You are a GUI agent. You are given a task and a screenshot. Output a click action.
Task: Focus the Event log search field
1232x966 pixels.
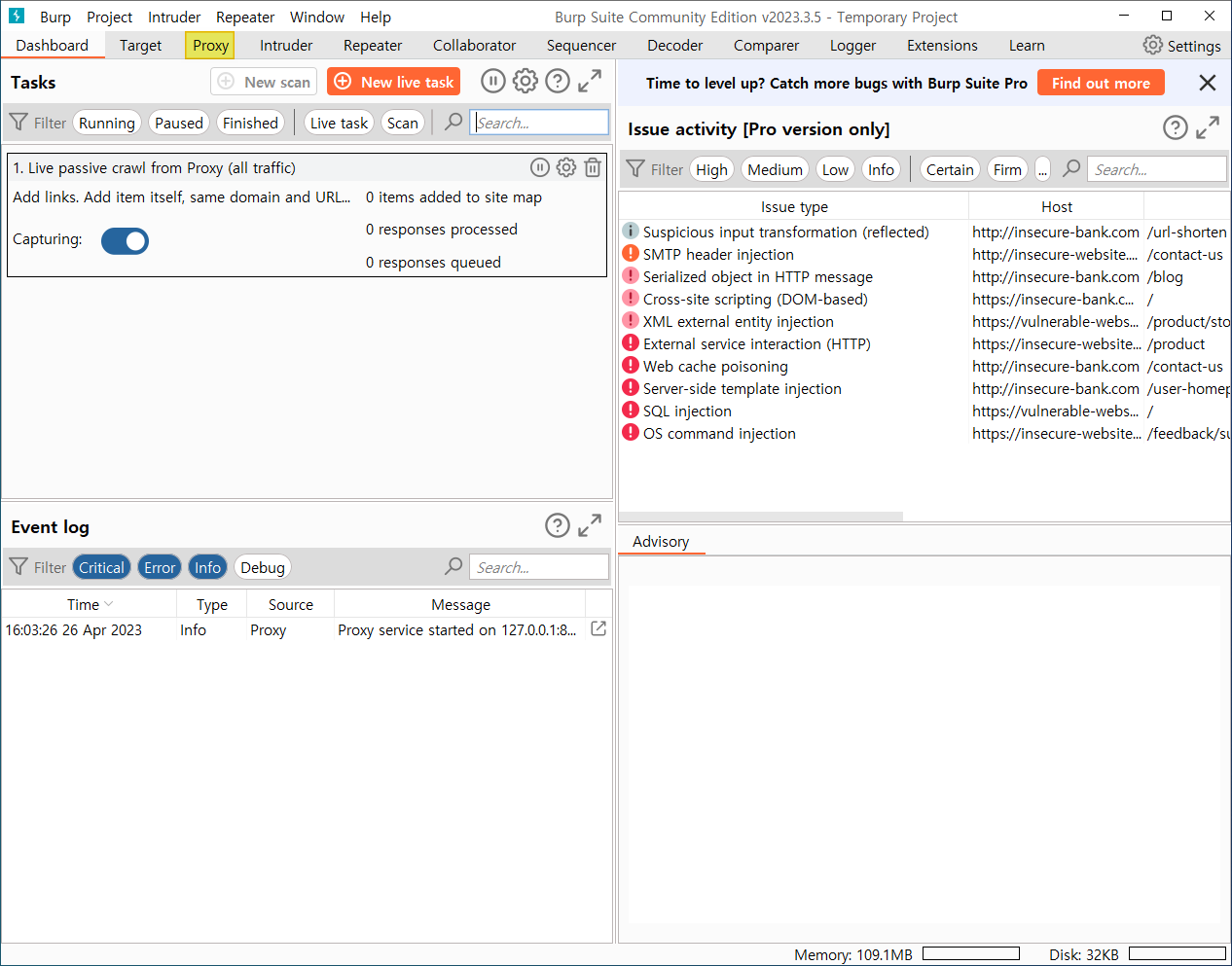[540, 567]
